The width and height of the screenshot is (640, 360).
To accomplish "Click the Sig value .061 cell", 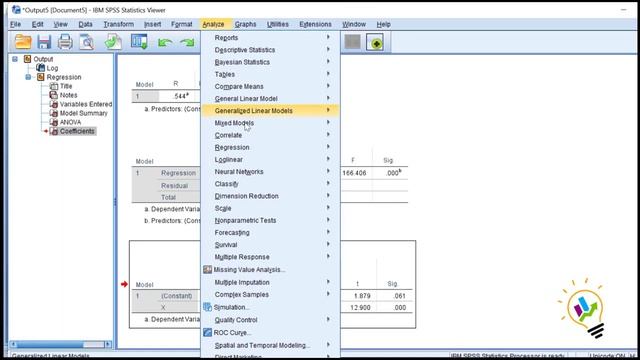I will [400, 296].
